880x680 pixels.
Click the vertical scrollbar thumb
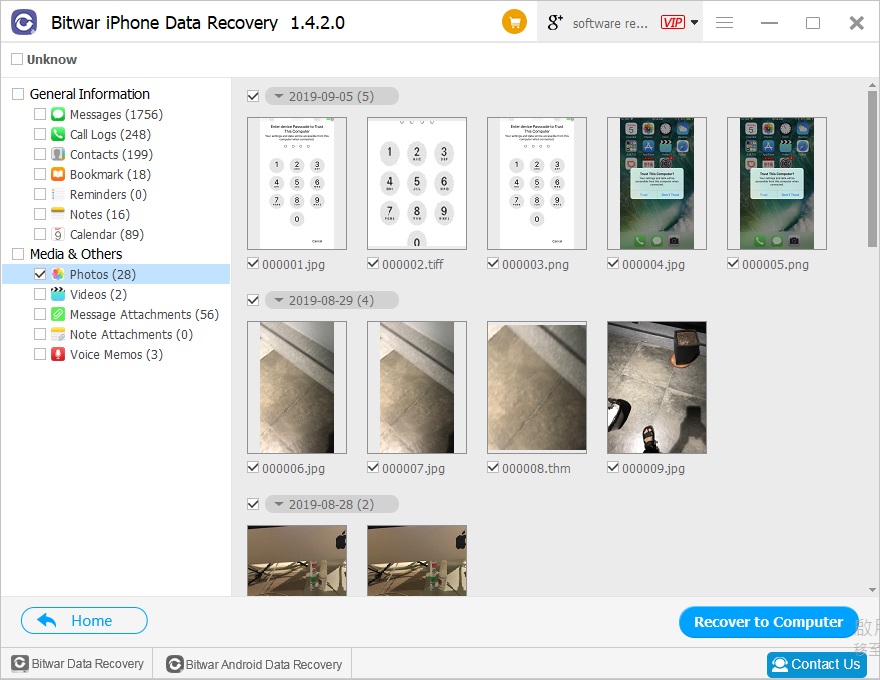click(872, 168)
